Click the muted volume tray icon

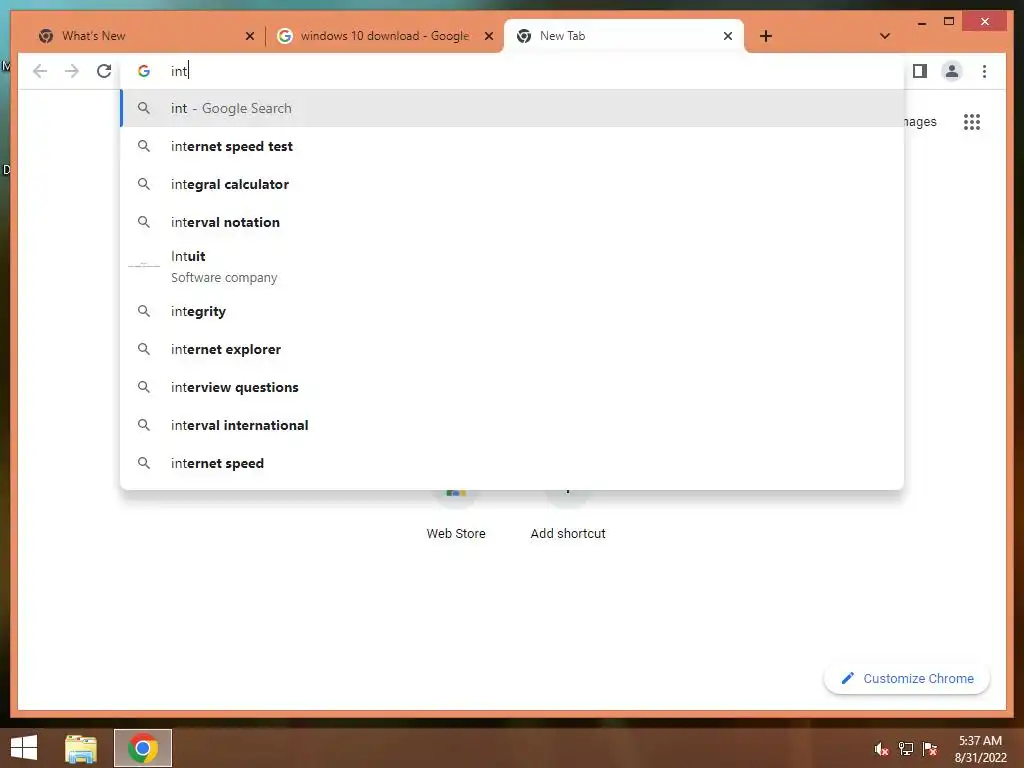point(882,749)
